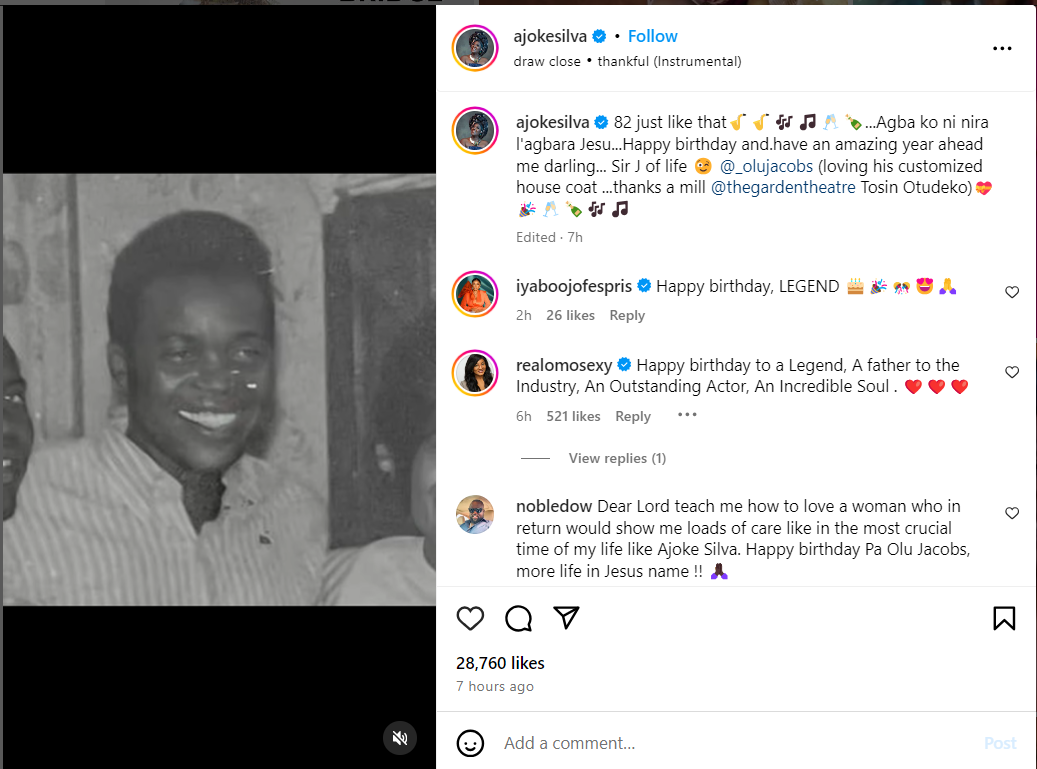Viewport: 1037px width, 769px height.
Task: Follow ajokesilva
Action: pos(652,36)
